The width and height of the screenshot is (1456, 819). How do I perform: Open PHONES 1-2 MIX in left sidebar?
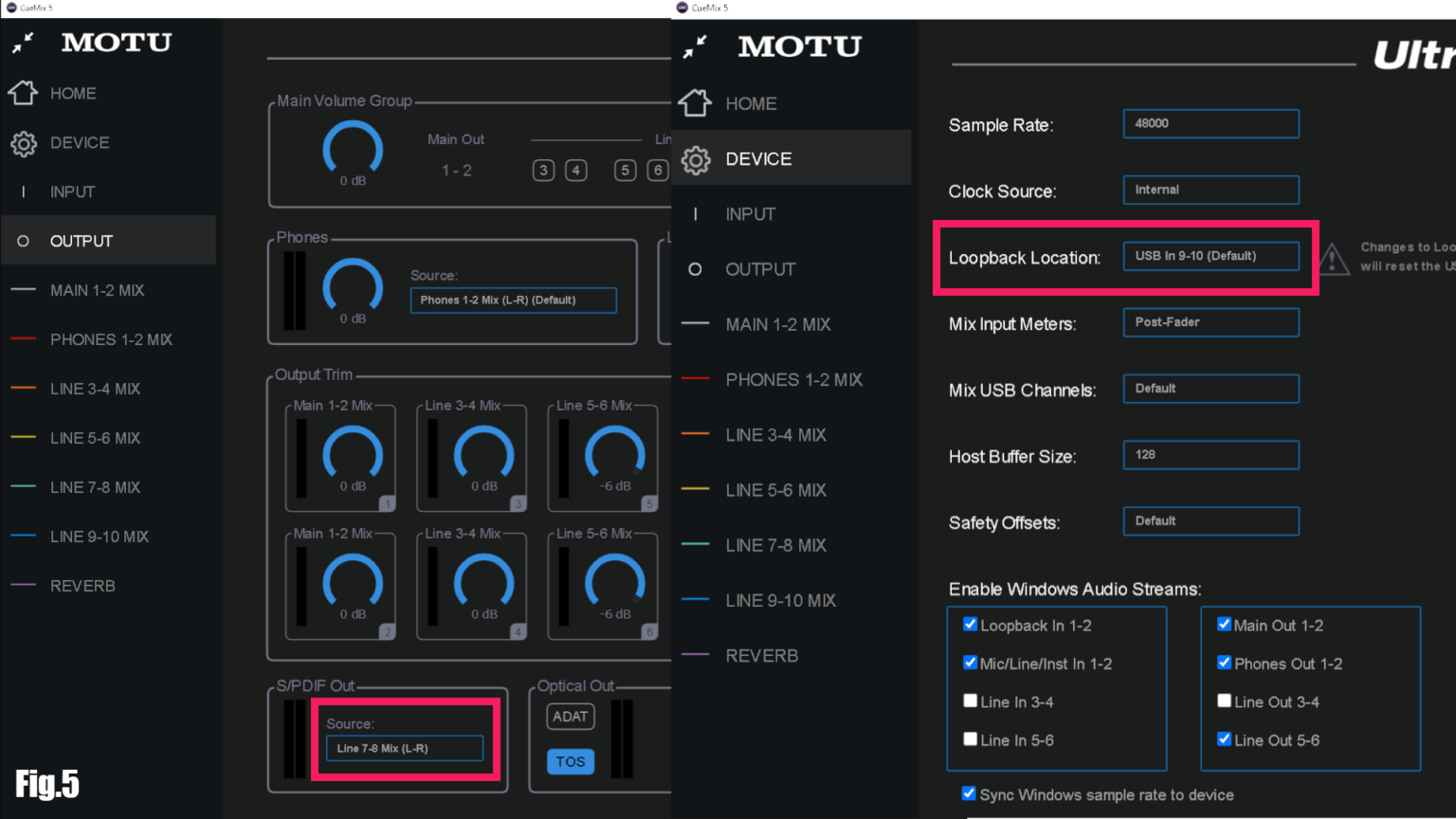coord(111,339)
